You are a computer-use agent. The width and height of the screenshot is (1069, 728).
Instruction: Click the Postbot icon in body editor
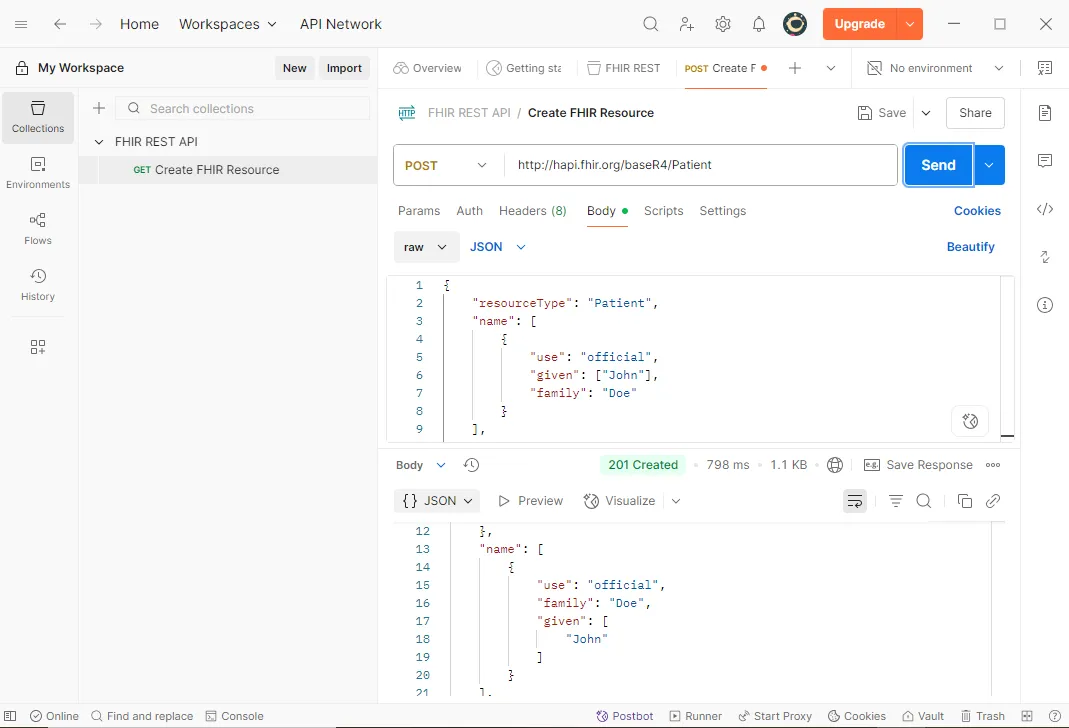click(x=970, y=421)
